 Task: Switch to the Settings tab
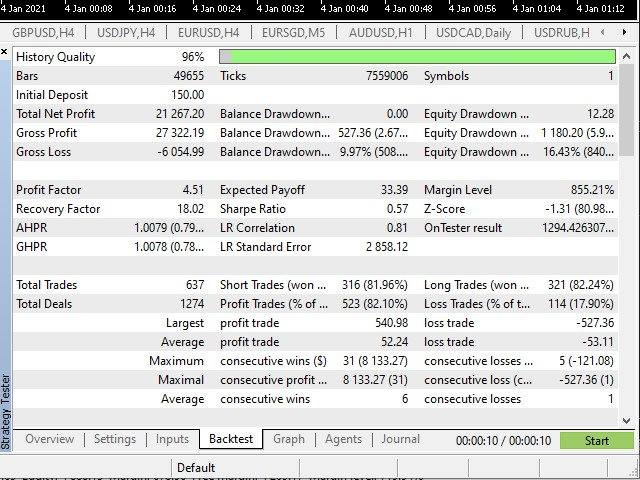[115, 439]
